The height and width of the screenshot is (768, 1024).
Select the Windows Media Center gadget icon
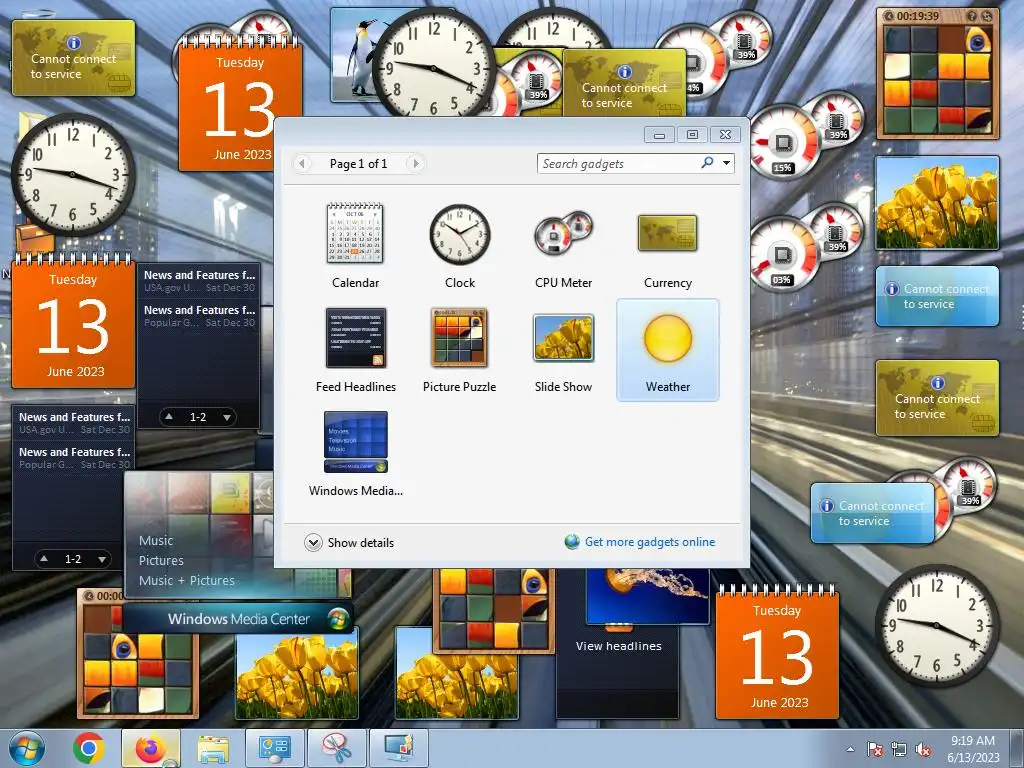click(x=356, y=442)
